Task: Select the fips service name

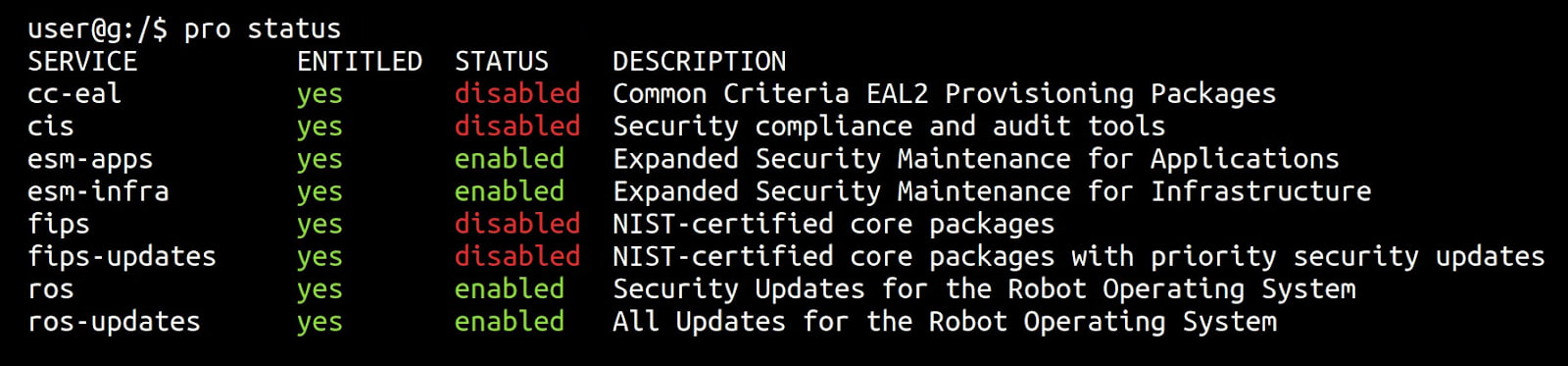Action: coord(59,225)
